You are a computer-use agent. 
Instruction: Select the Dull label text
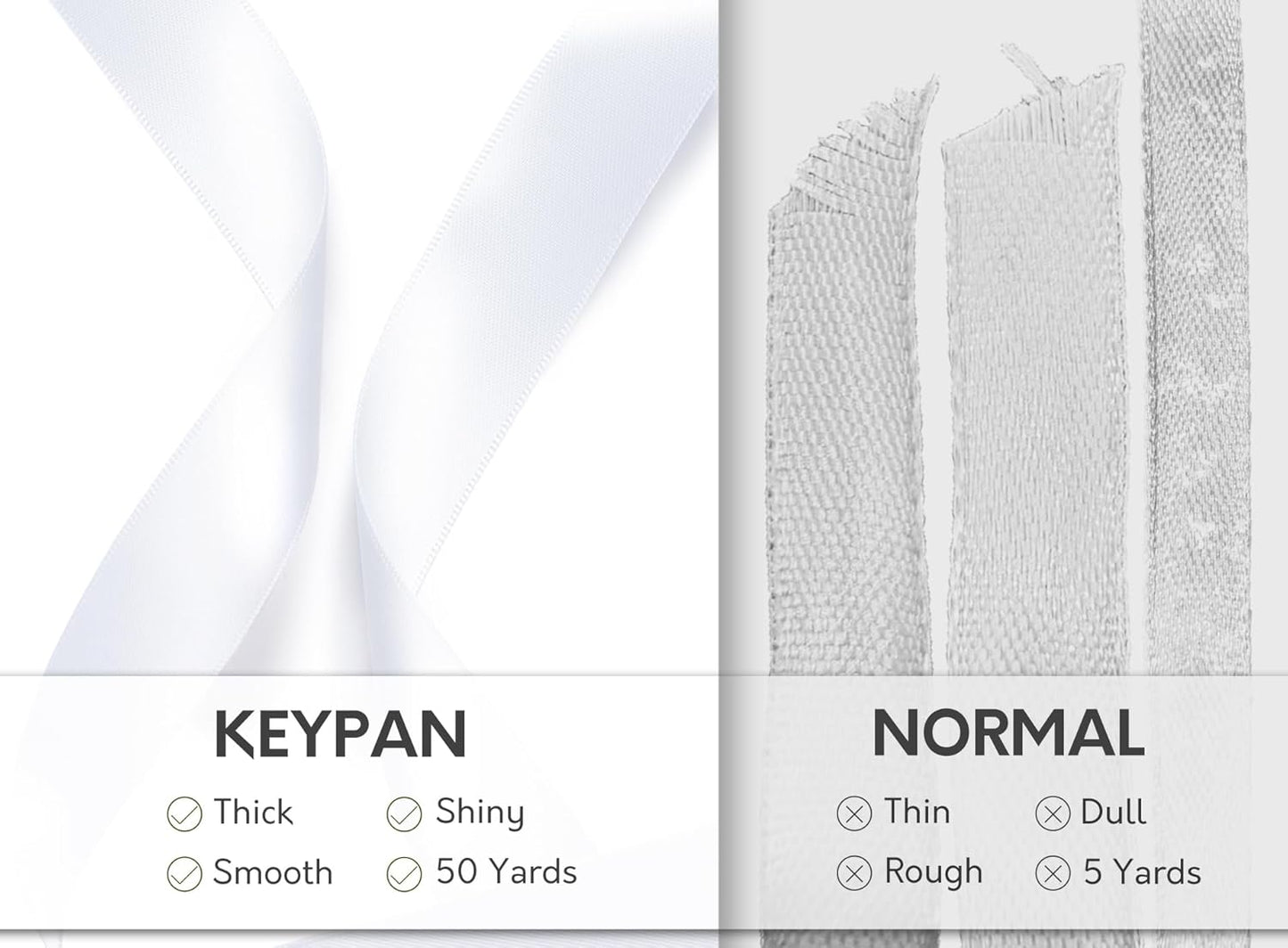click(1113, 813)
